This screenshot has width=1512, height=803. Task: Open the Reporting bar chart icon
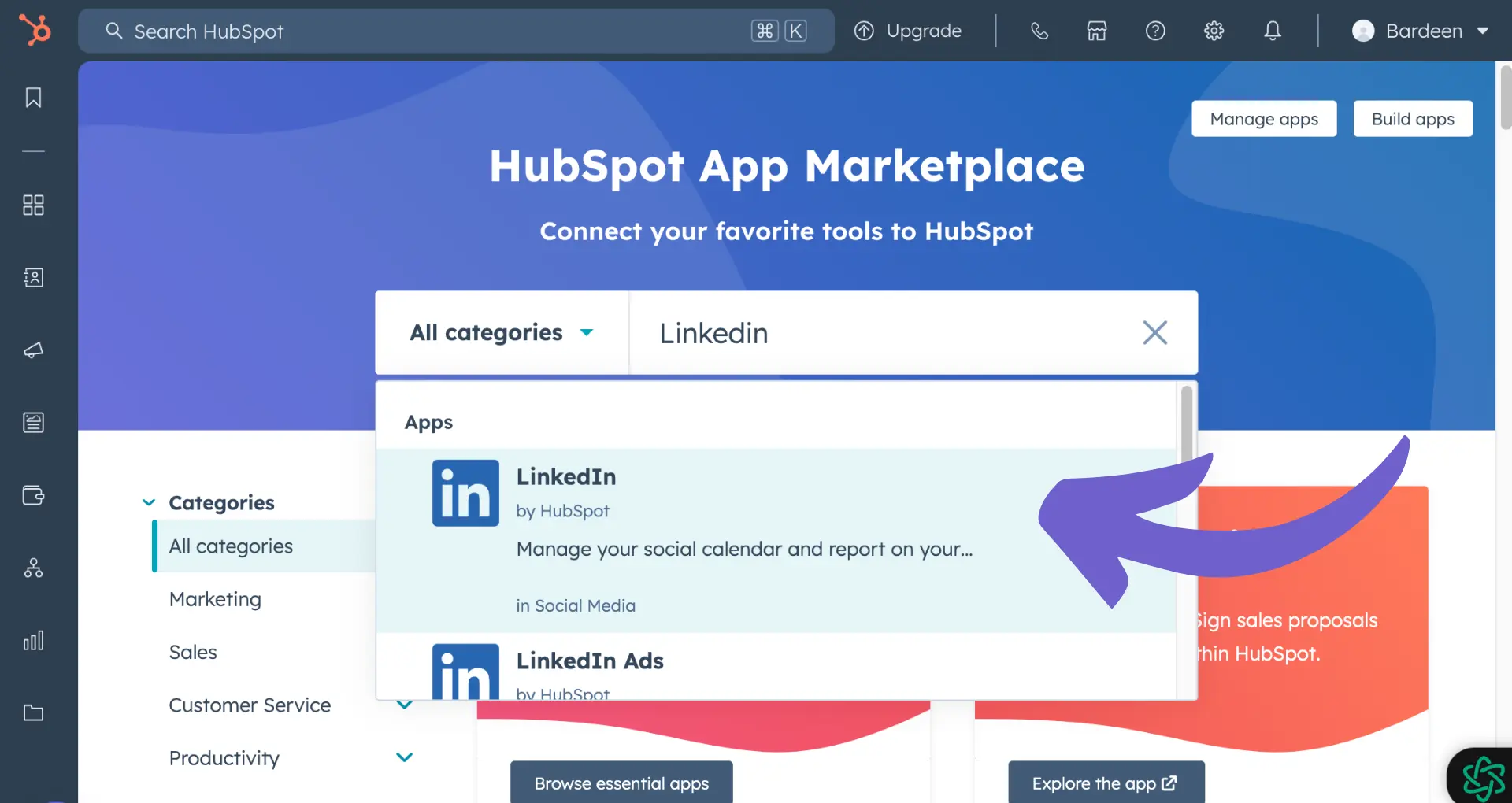[x=33, y=640]
